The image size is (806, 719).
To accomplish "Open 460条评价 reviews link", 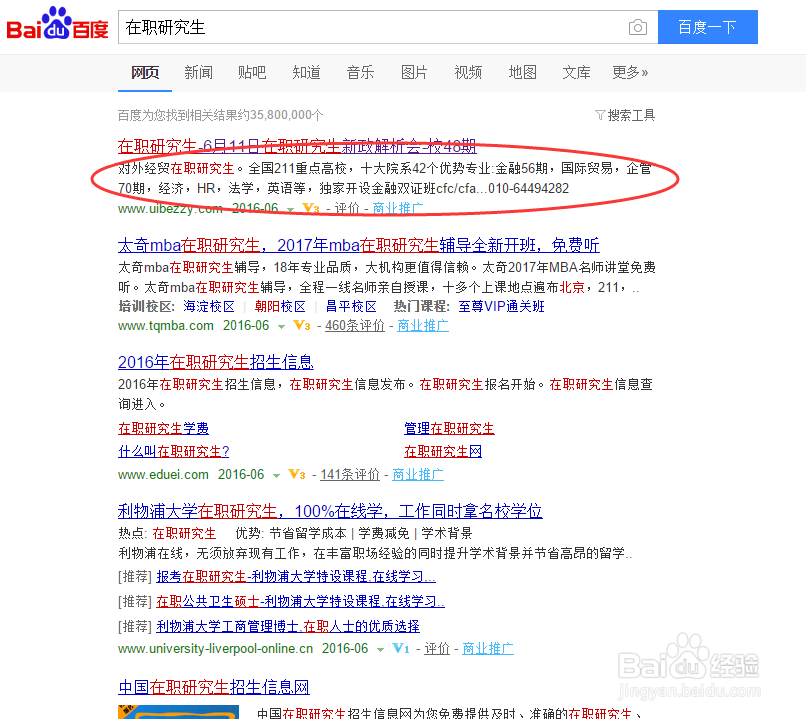I will pyautogui.click(x=355, y=325).
